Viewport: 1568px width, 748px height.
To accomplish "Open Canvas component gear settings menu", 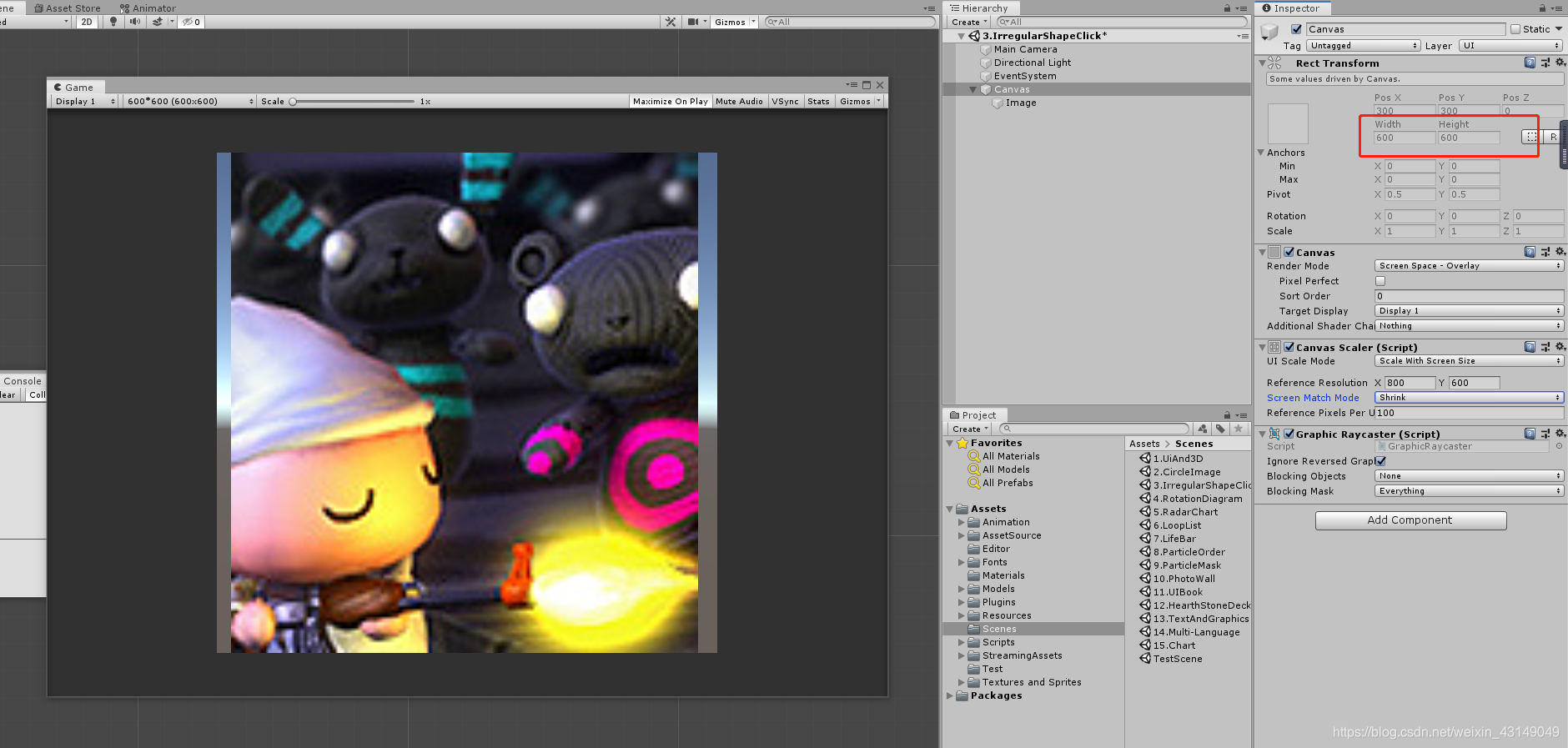I will point(1560,252).
